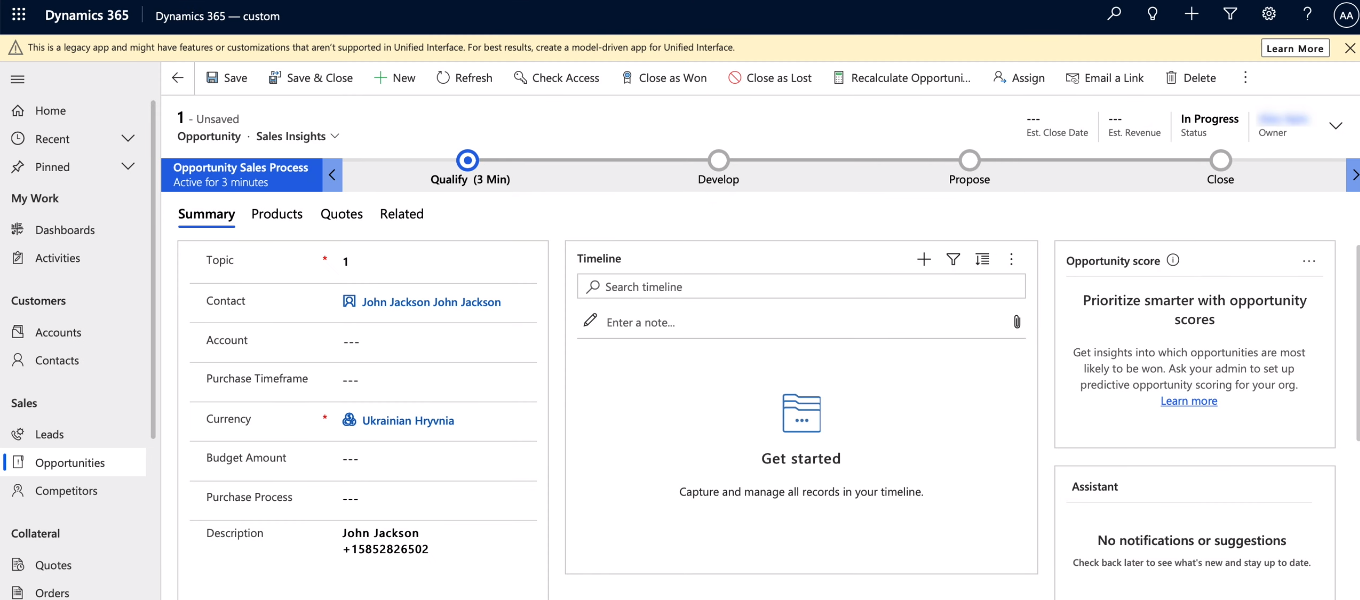The width and height of the screenshot is (1360, 600).
Task: Open the timeline filter funnel icon
Action: pyautogui.click(x=953, y=259)
